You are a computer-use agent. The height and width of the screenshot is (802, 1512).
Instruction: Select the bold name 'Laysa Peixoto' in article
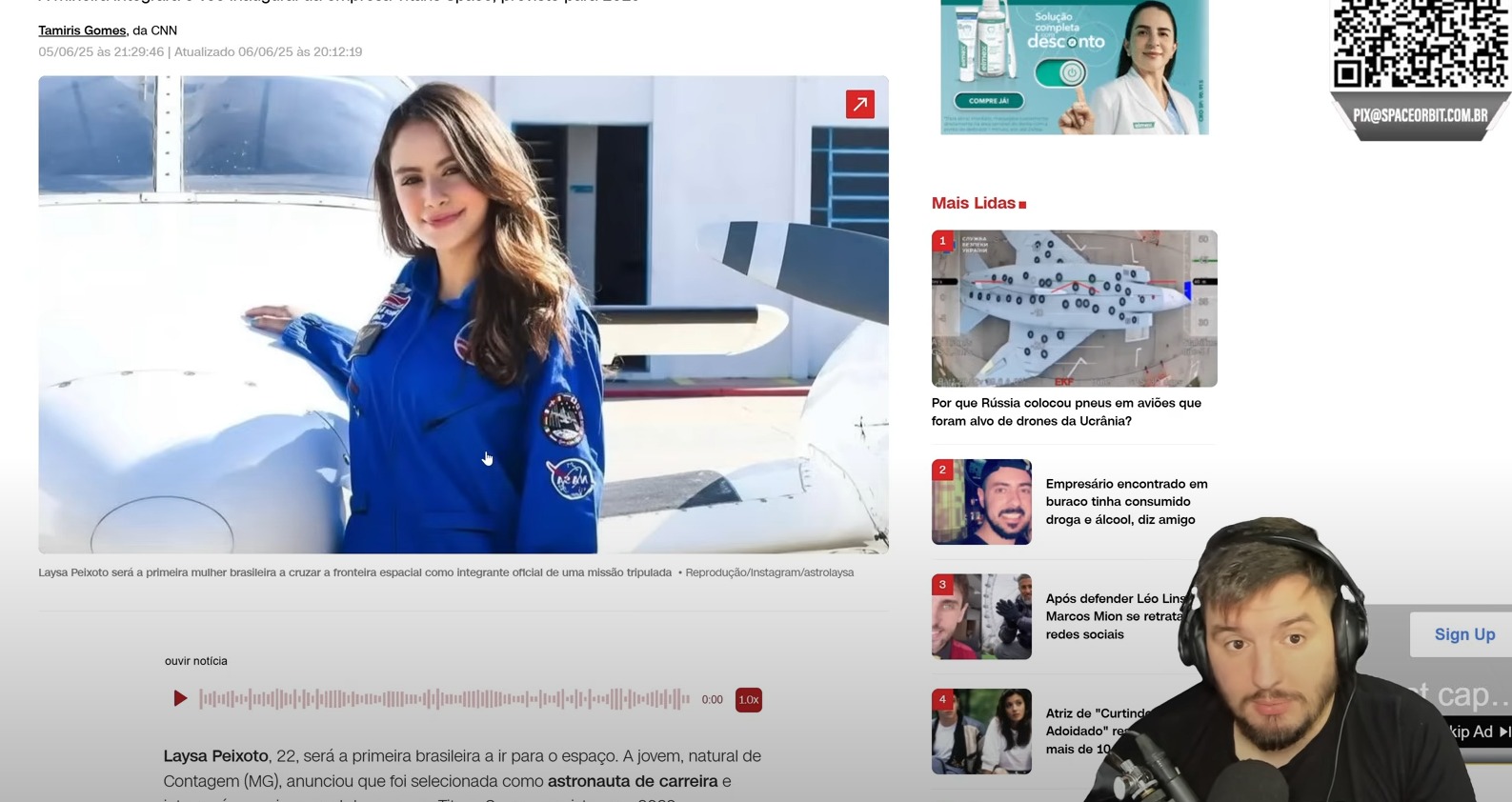coord(215,756)
